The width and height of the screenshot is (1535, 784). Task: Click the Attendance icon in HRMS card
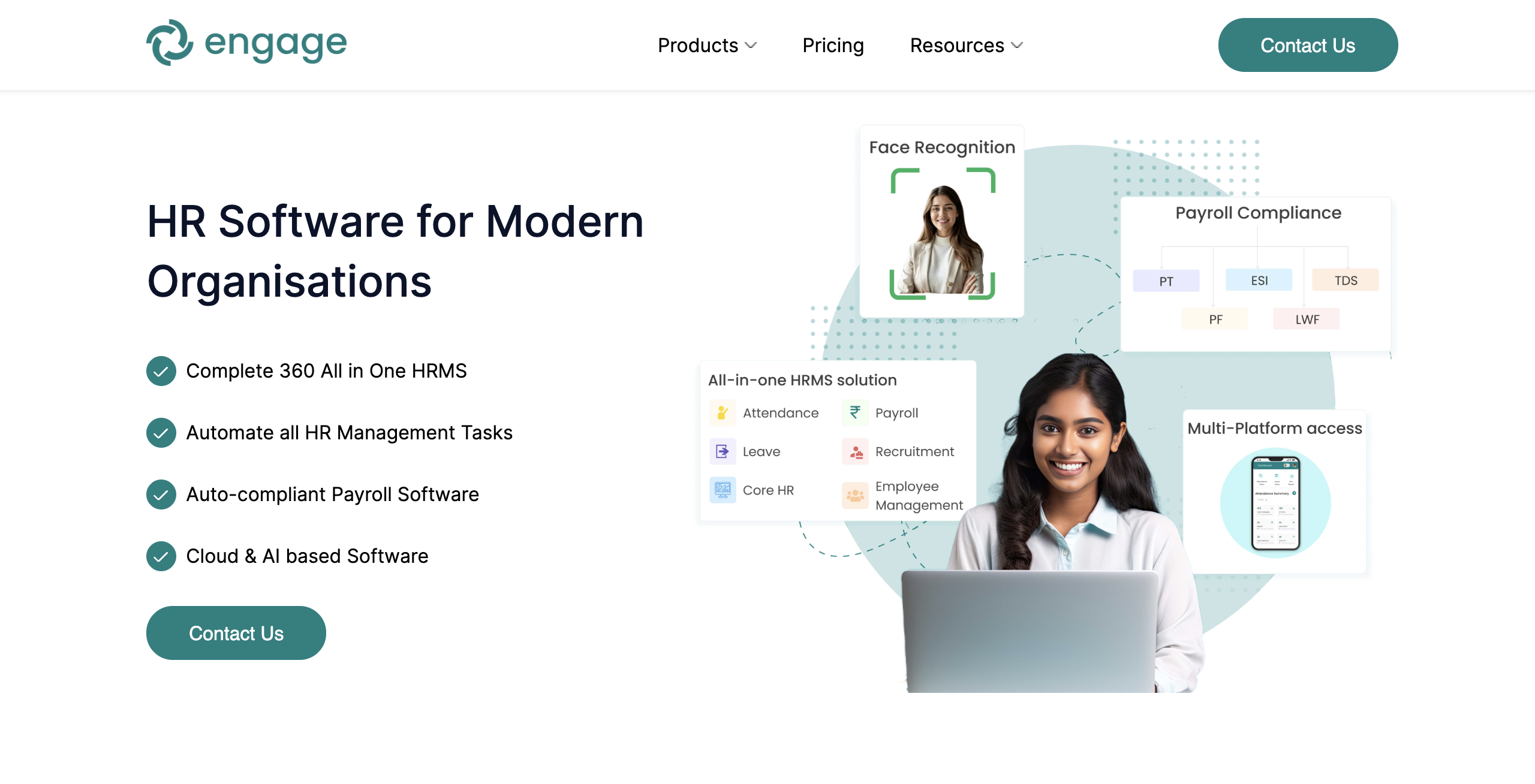point(723,413)
